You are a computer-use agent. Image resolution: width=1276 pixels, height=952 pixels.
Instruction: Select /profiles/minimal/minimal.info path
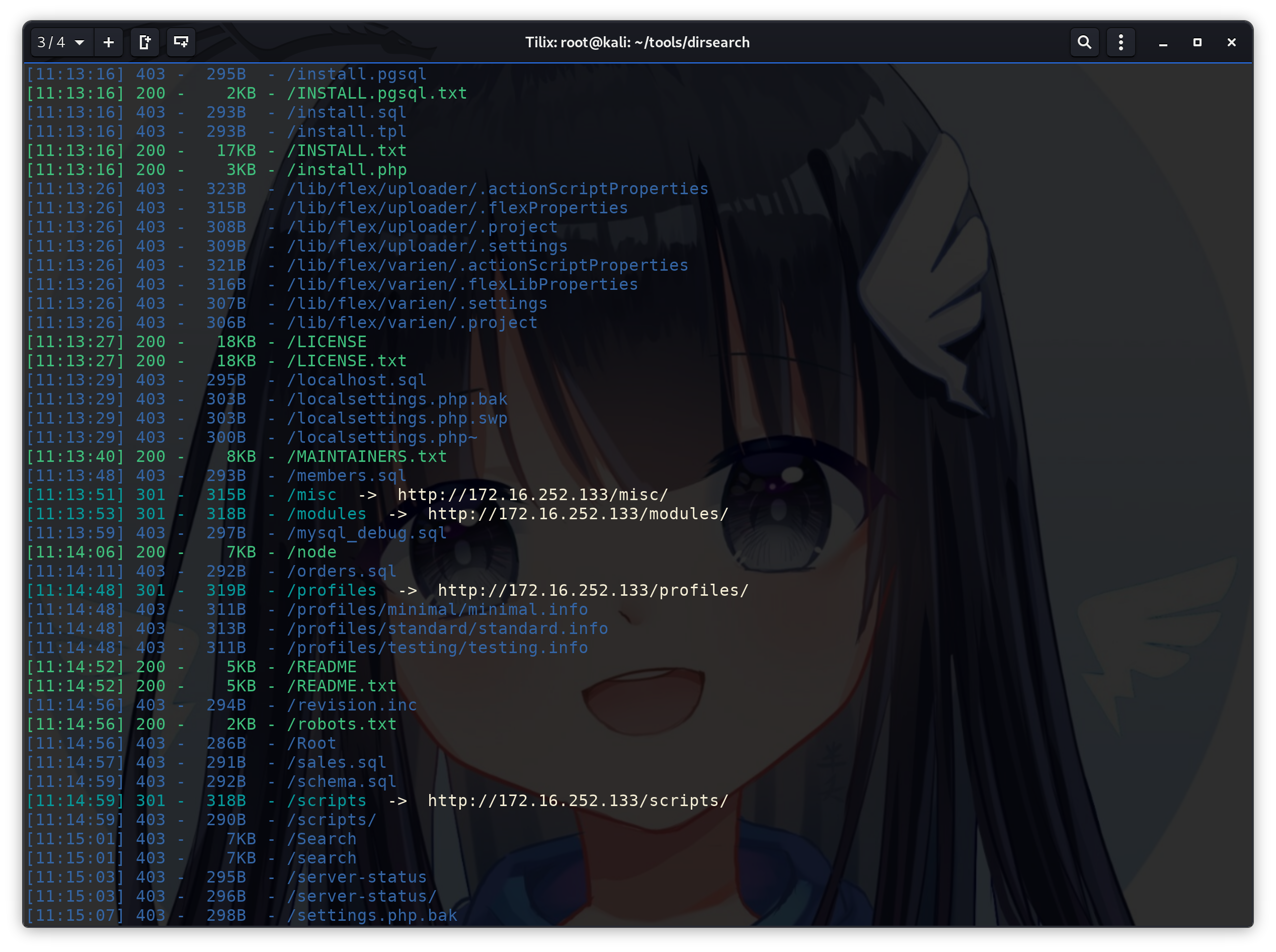[437, 609]
